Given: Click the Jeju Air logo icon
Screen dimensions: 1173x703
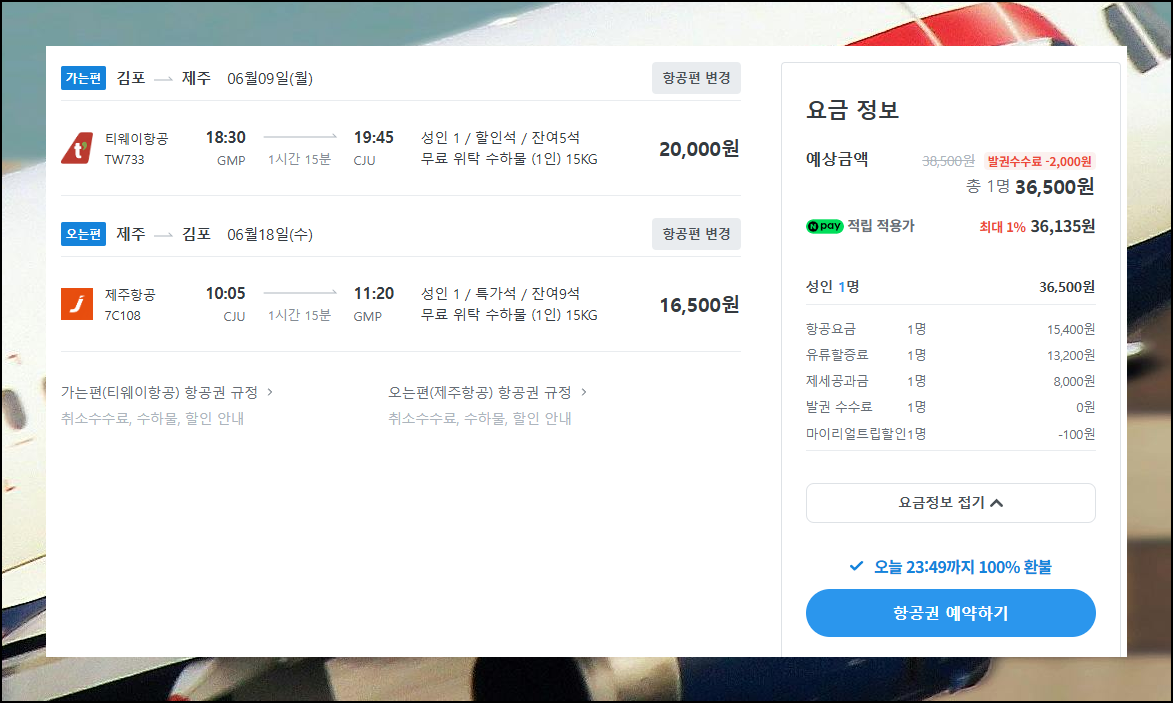Looking at the screenshot, I should [x=77, y=304].
